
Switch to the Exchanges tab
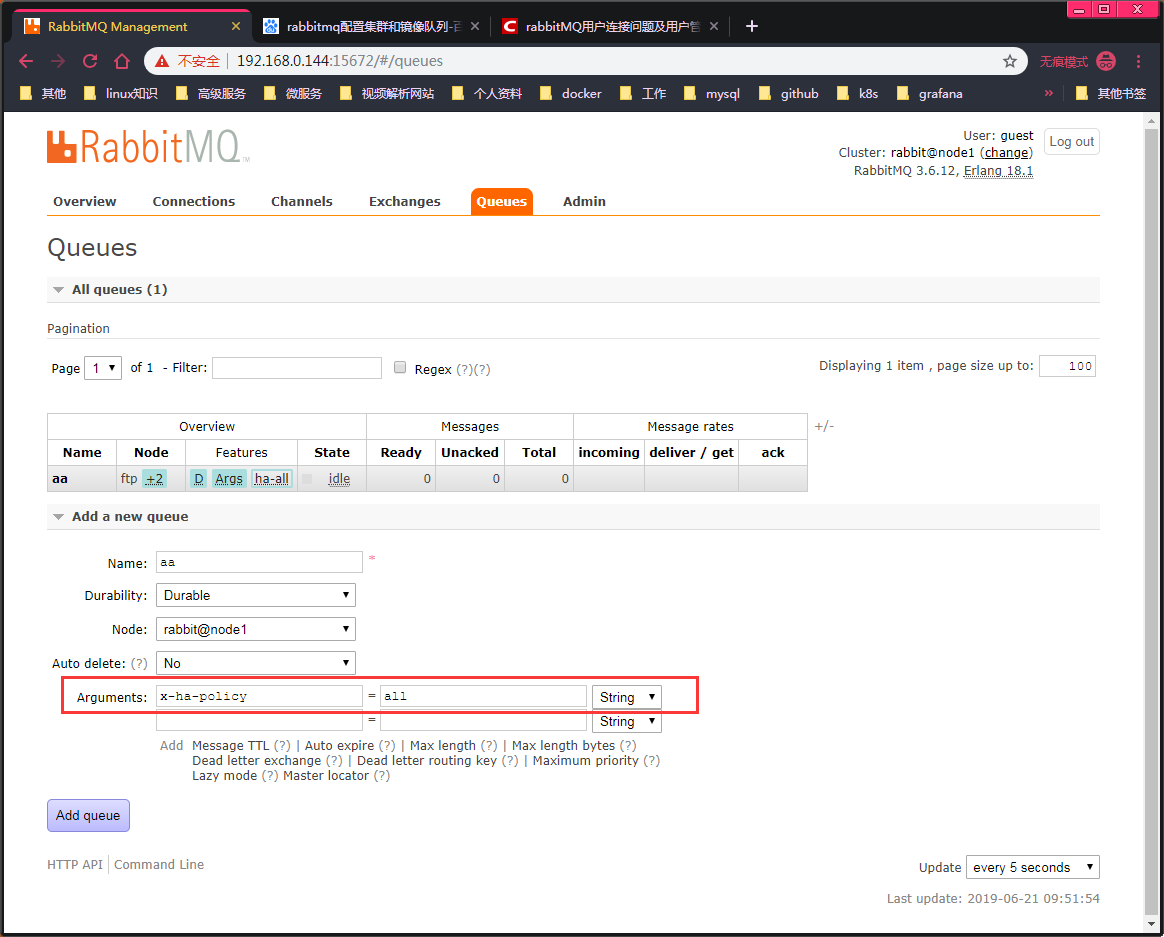click(405, 201)
